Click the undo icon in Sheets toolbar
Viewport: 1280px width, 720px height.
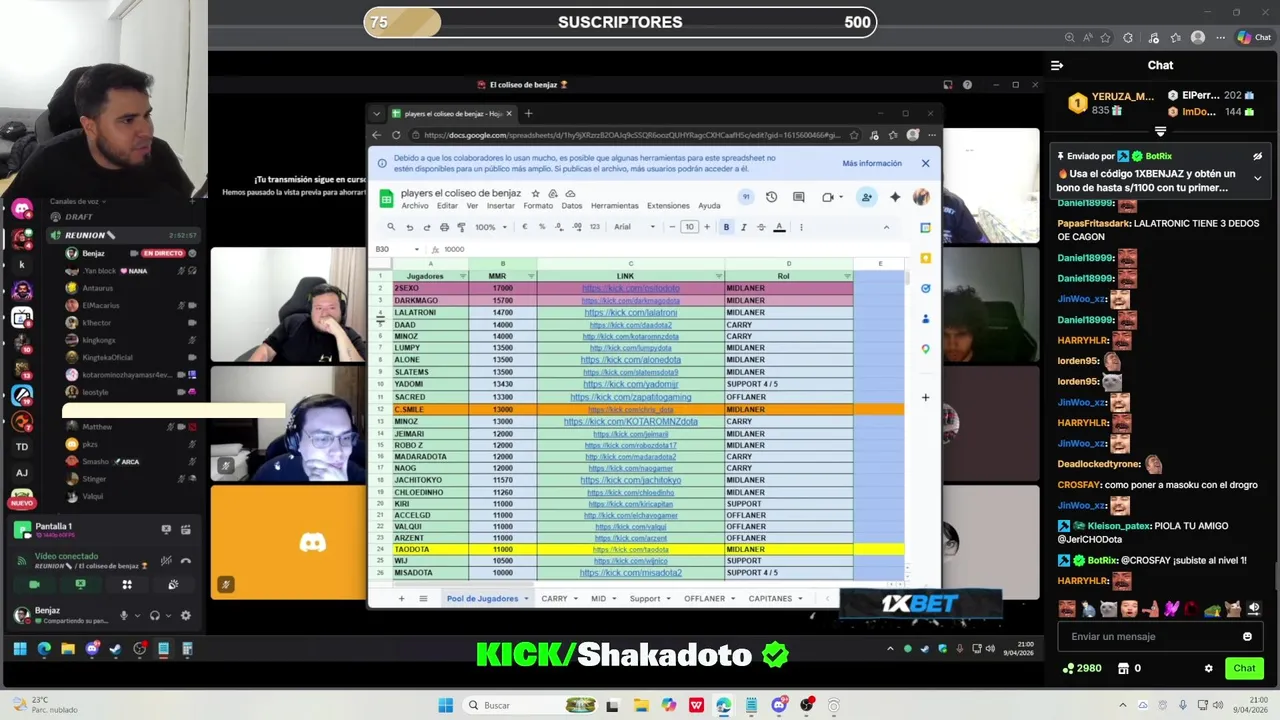point(409,227)
